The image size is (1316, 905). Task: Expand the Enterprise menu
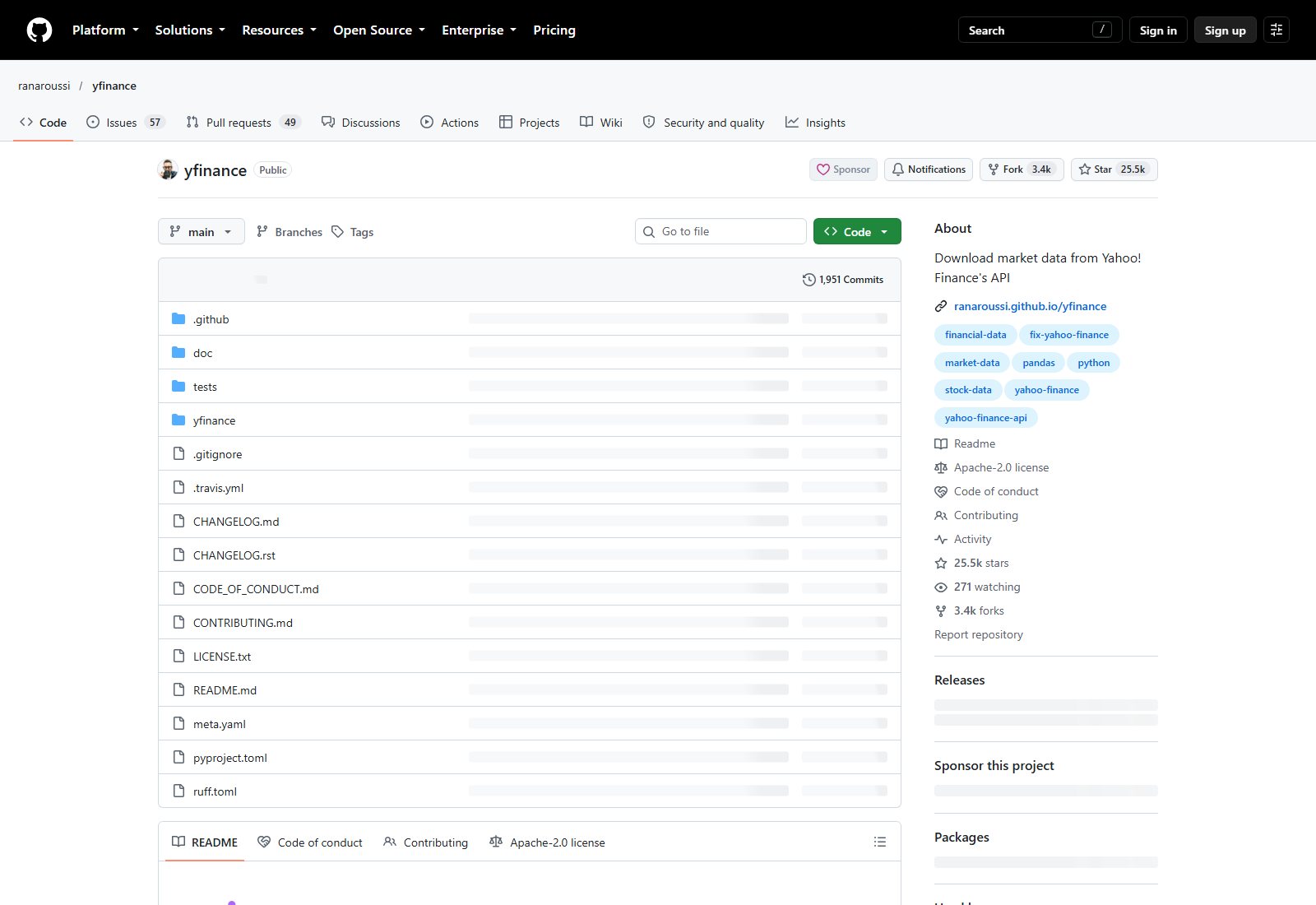pyautogui.click(x=479, y=30)
